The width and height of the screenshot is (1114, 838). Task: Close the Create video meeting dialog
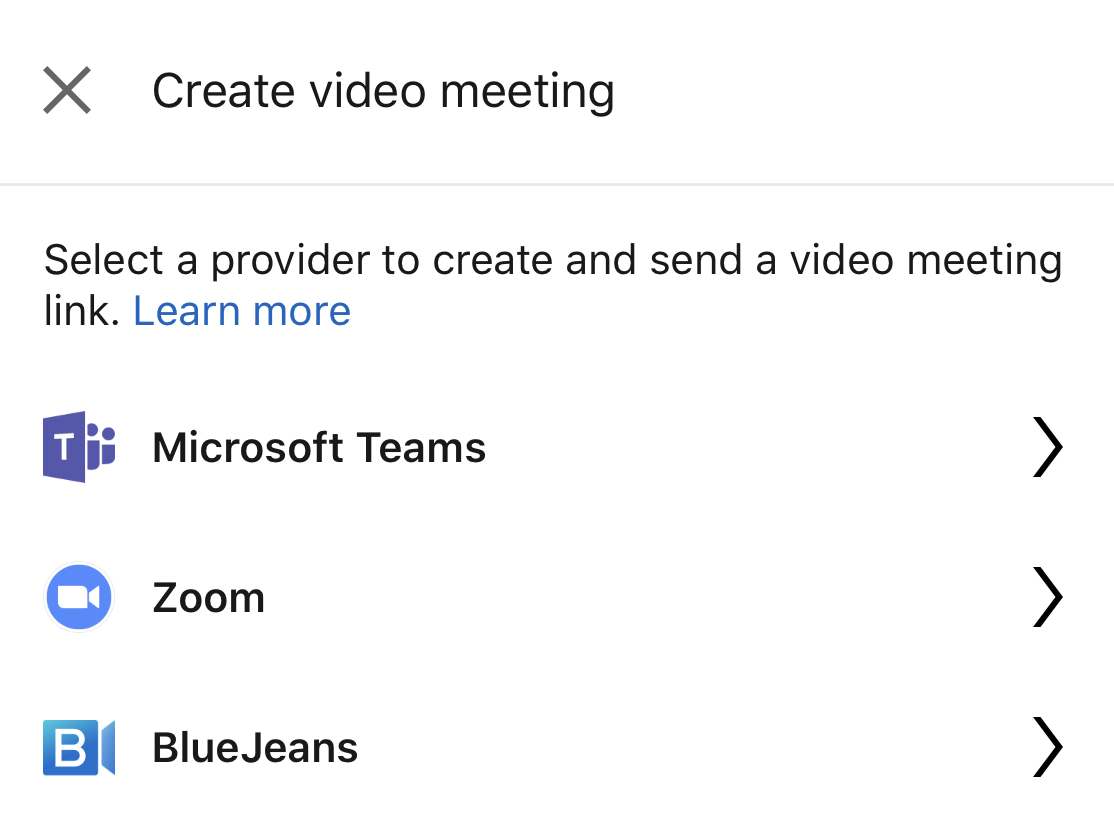point(67,91)
